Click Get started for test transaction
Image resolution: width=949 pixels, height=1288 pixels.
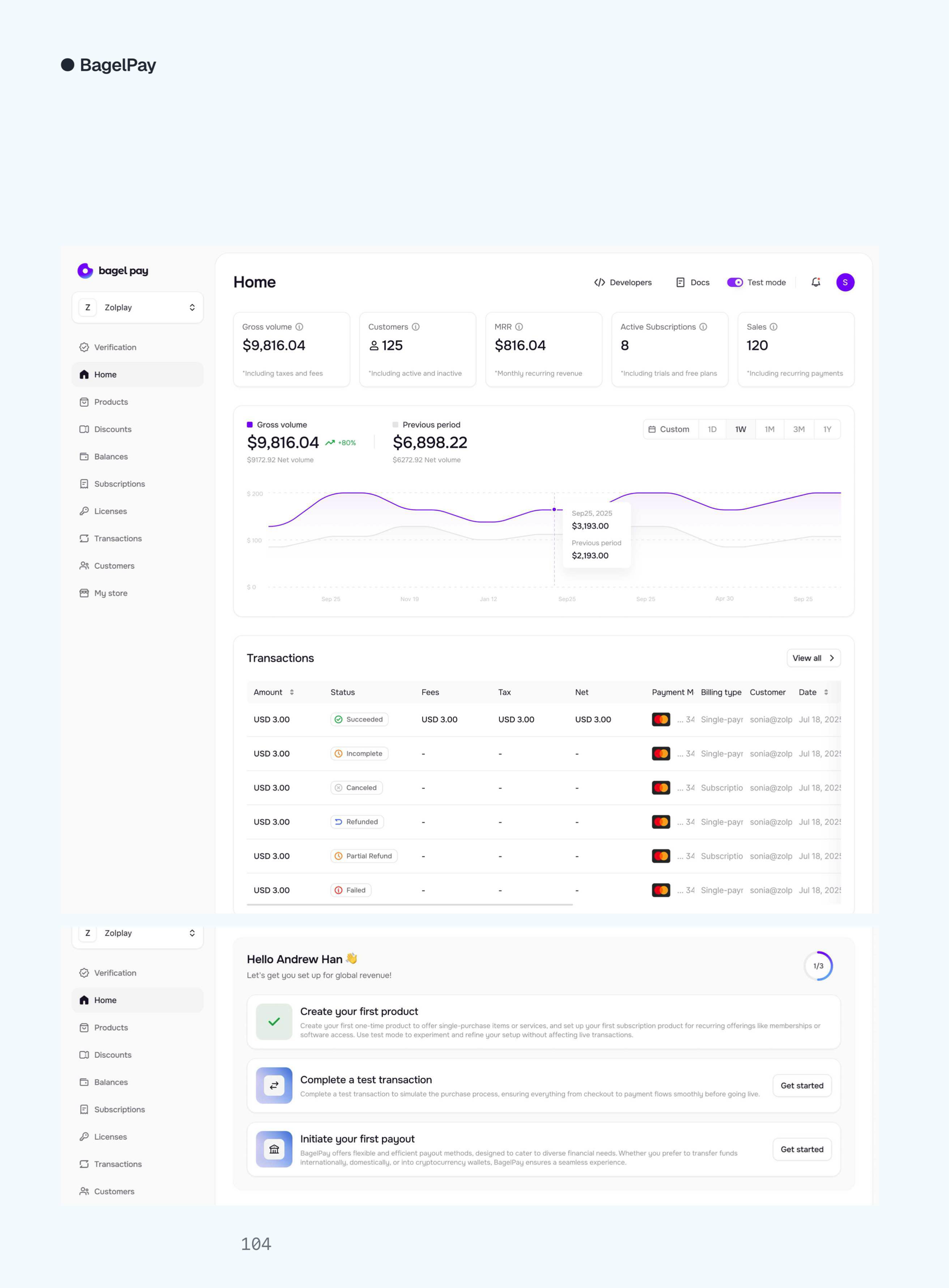pyautogui.click(x=801, y=1086)
